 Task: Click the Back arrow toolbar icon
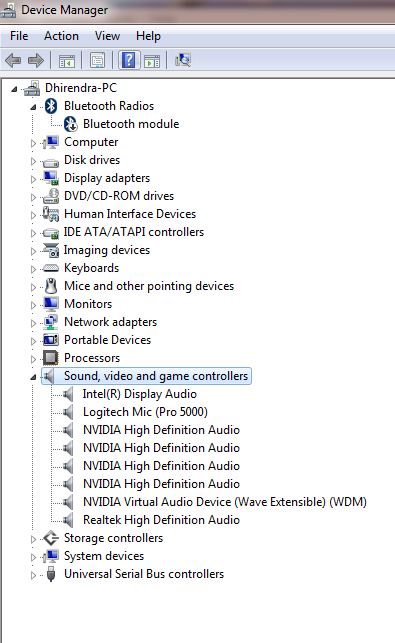[13, 60]
